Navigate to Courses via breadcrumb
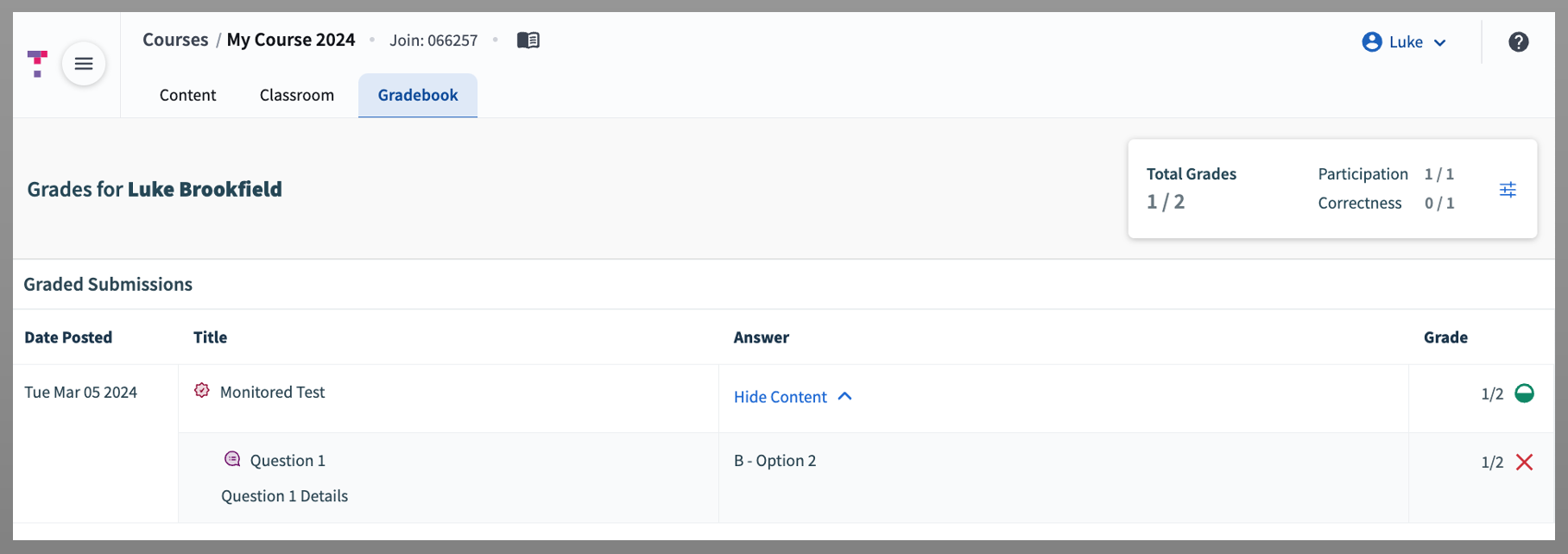The height and width of the screenshot is (554, 1568). click(175, 40)
